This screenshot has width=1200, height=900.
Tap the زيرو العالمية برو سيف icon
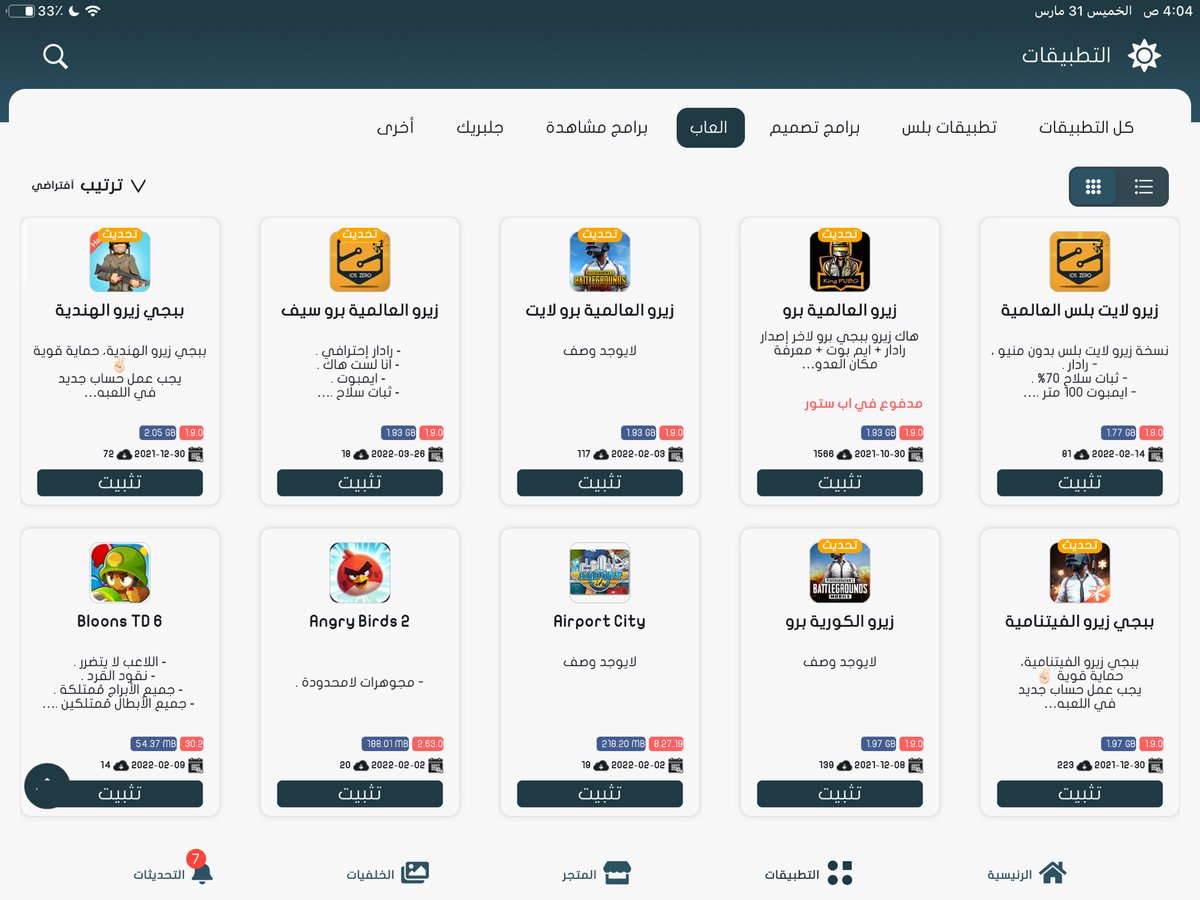coord(360,262)
